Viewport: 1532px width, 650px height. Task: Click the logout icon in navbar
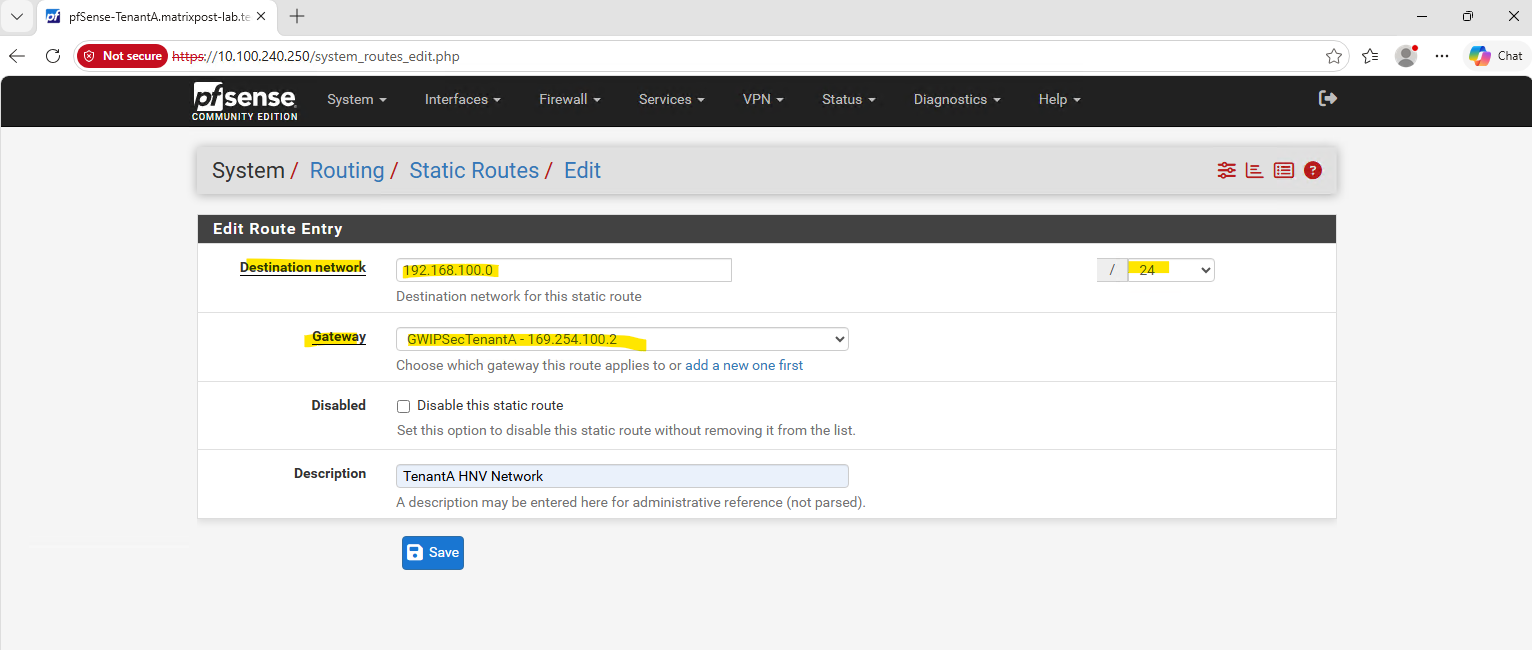tap(1328, 98)
